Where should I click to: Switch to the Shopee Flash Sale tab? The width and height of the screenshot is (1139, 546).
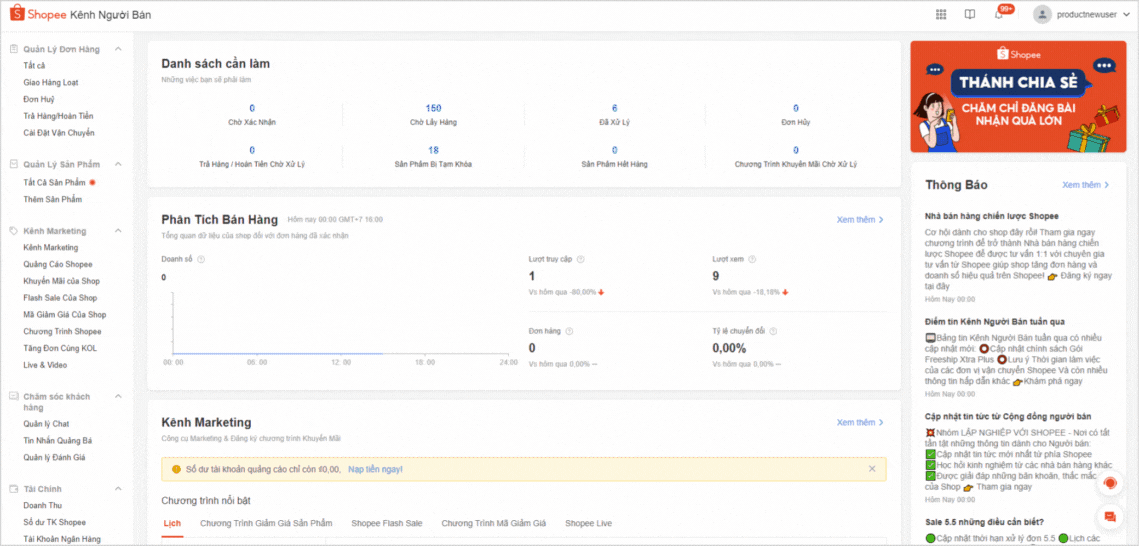pyautogui.click(x=386, y=523)
